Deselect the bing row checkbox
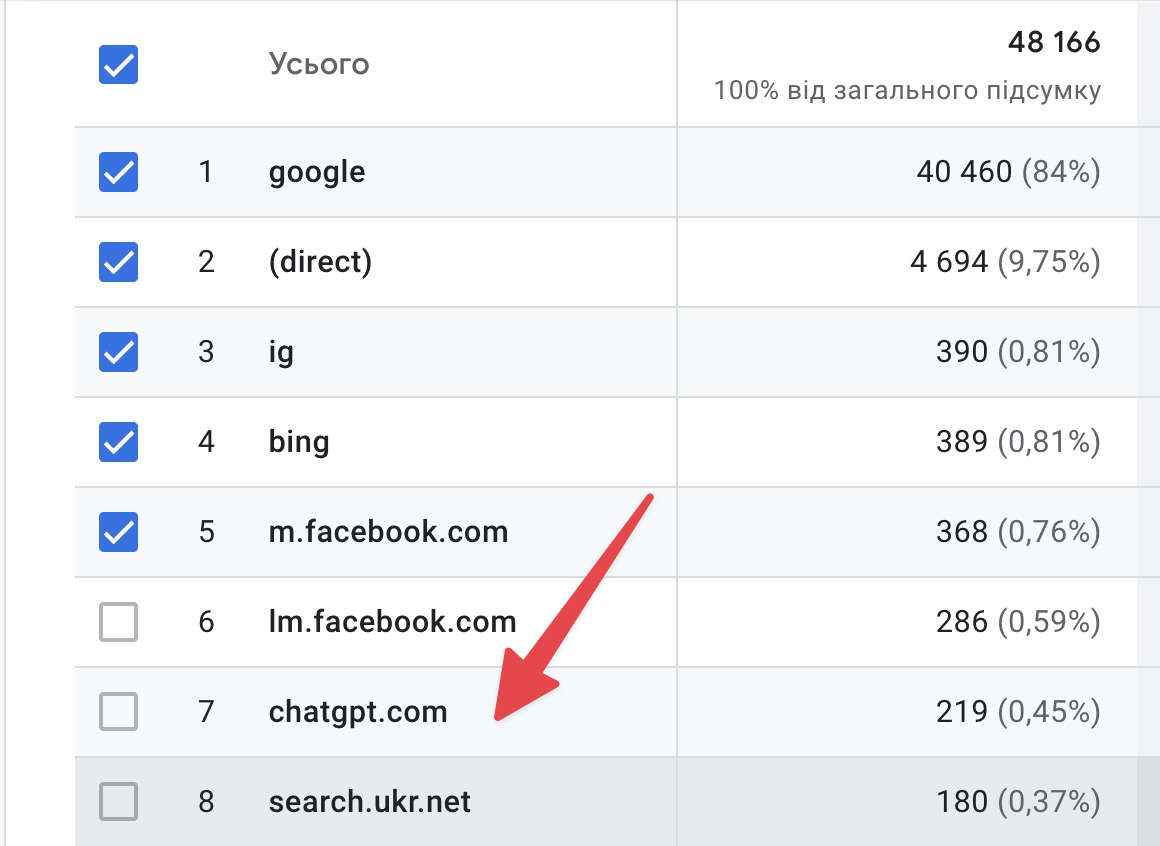 pyautogui.click(x=118, y=442)
